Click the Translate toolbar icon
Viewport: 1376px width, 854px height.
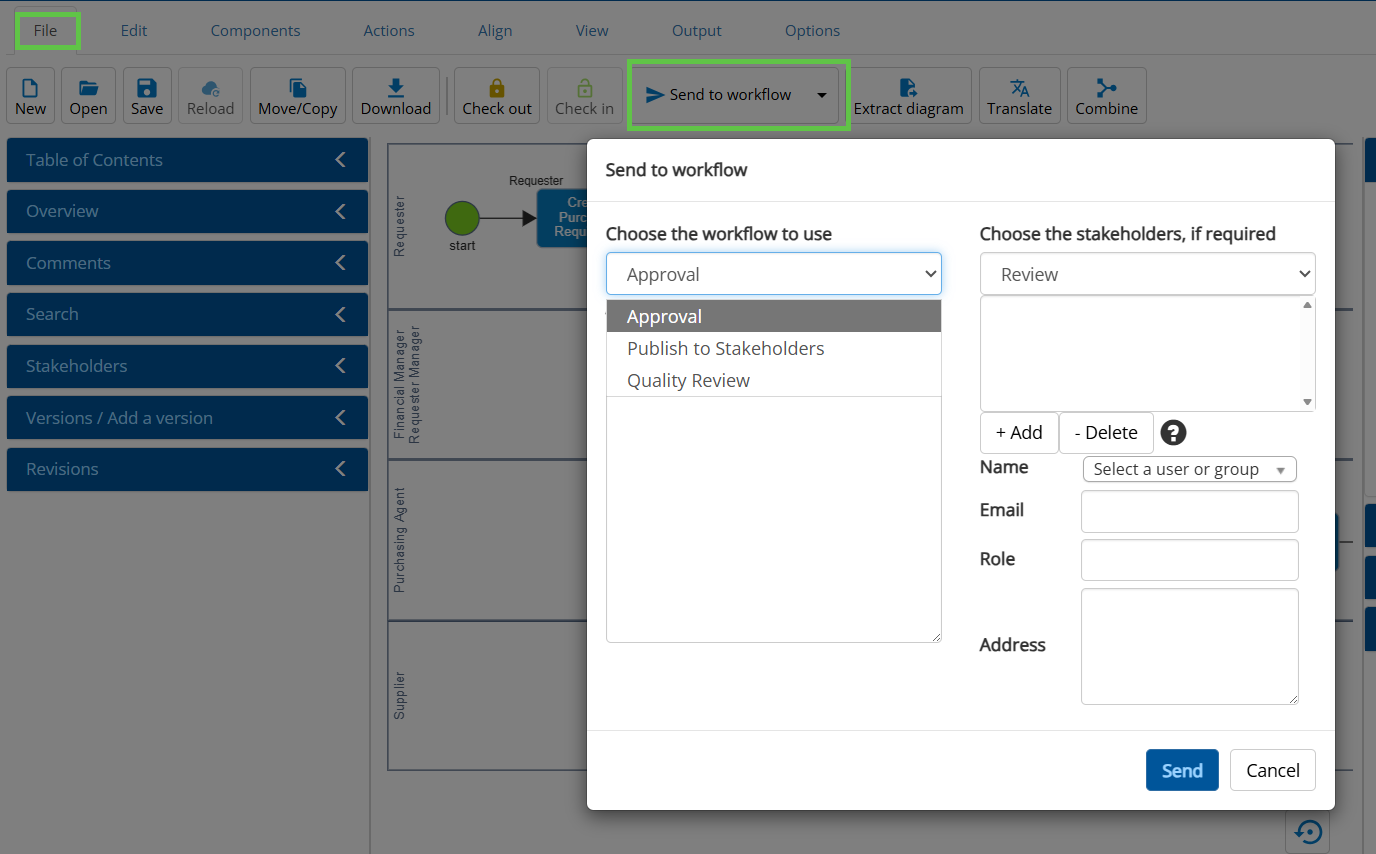click(x=1019, y=88)
